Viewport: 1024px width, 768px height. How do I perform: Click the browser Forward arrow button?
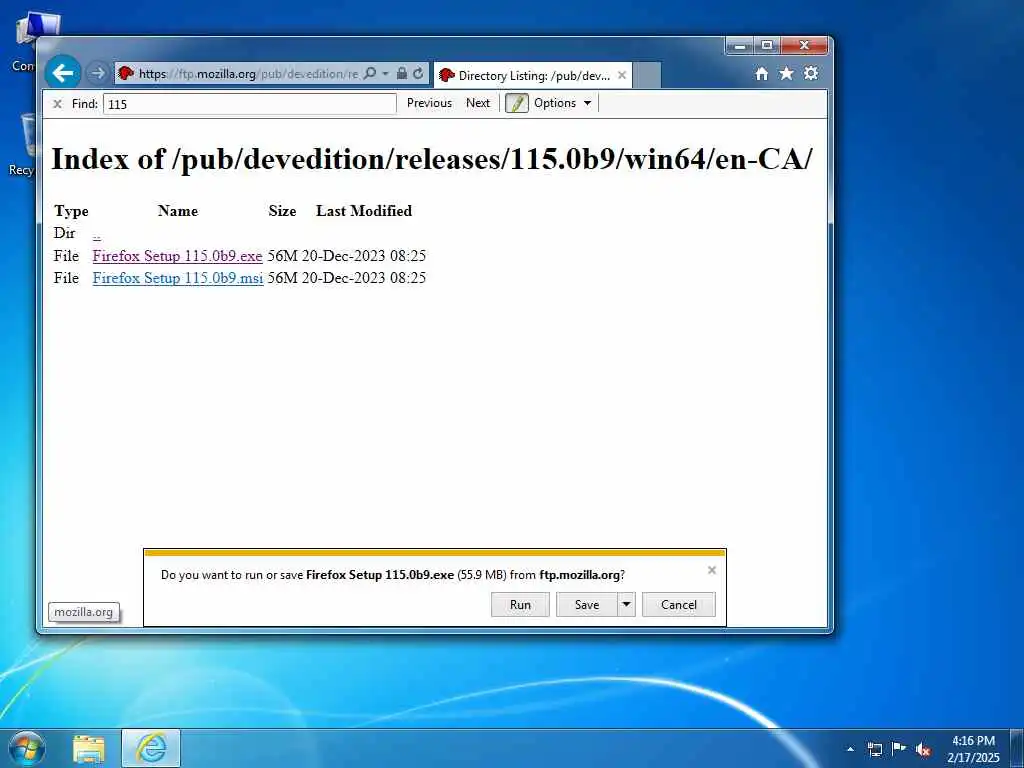pos(97,73)
